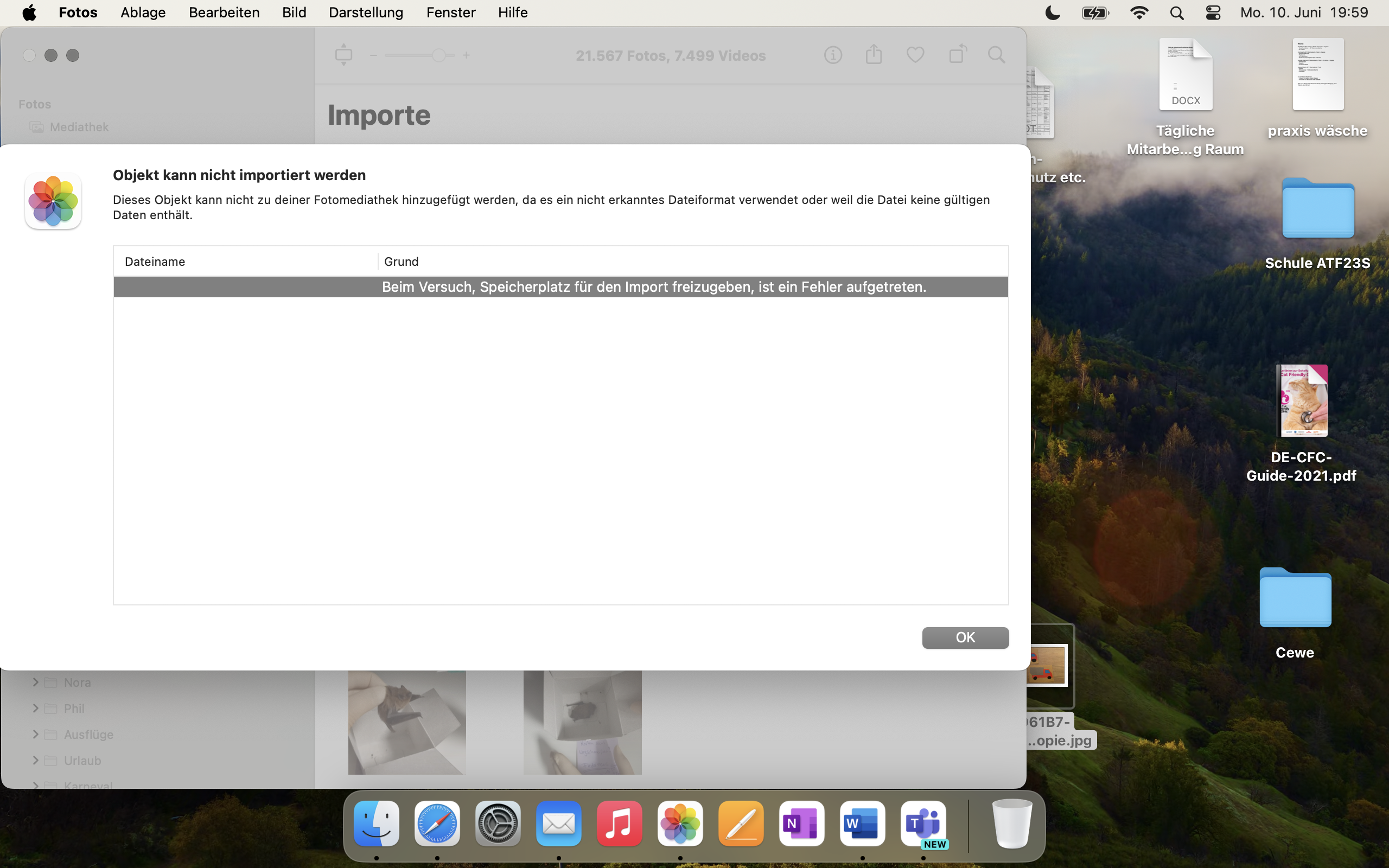Click the Rotate image icon
The width and height of the screenshot is (1389, 868).
coord(957,55)
